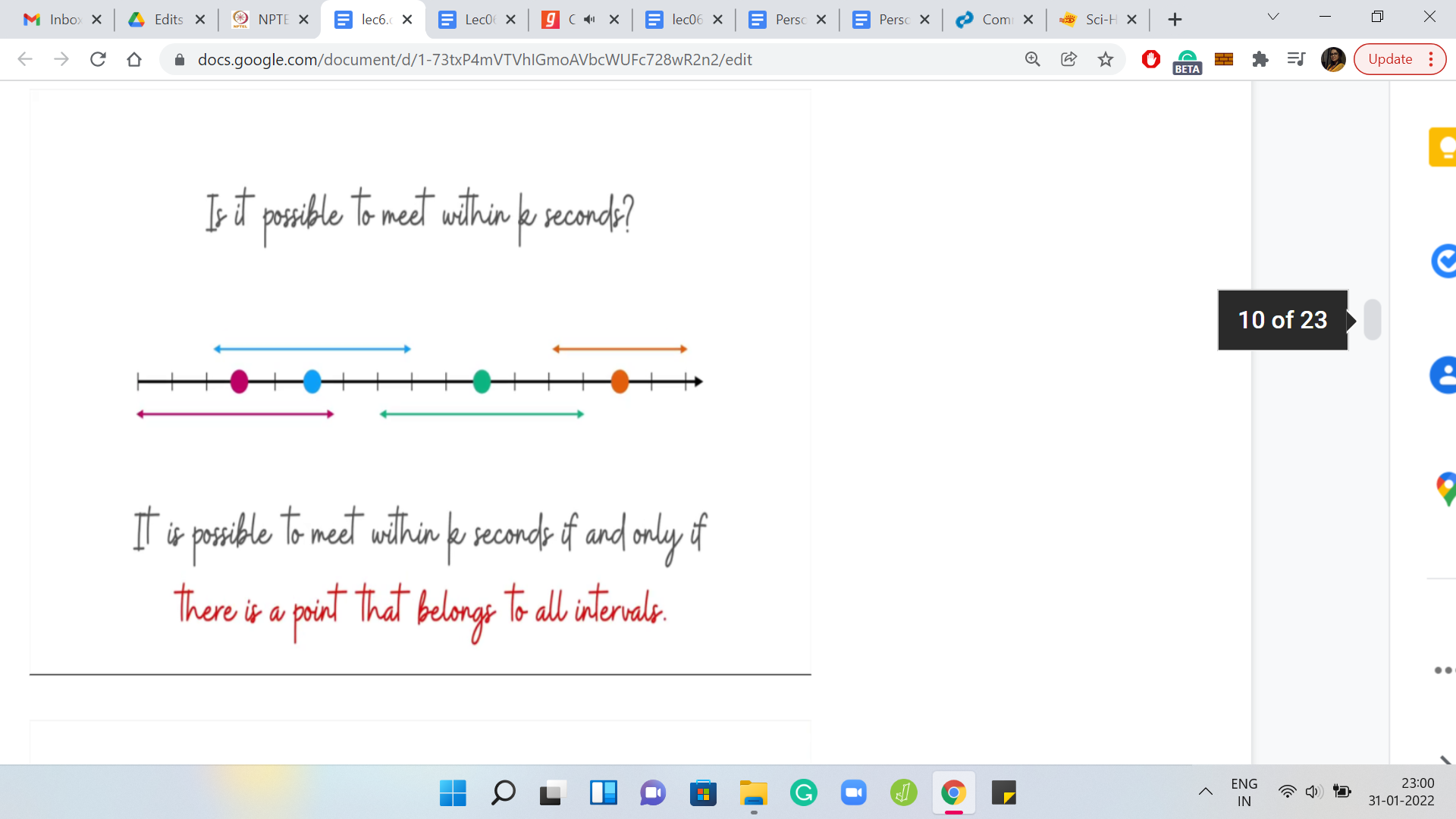This screenshot has height=819, width=1456.
Task: Switch to the NPTEL tab
Action: click(x=262, y=20)
